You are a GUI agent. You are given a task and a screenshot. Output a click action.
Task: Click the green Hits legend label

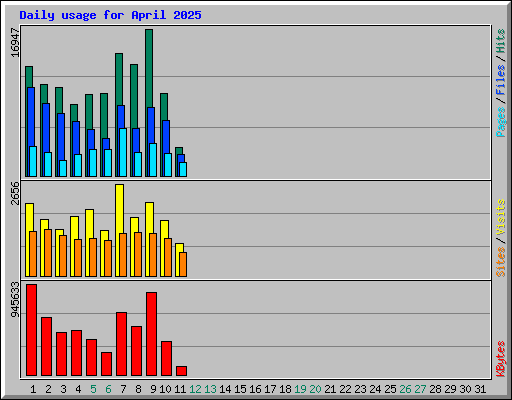(501, 41)
